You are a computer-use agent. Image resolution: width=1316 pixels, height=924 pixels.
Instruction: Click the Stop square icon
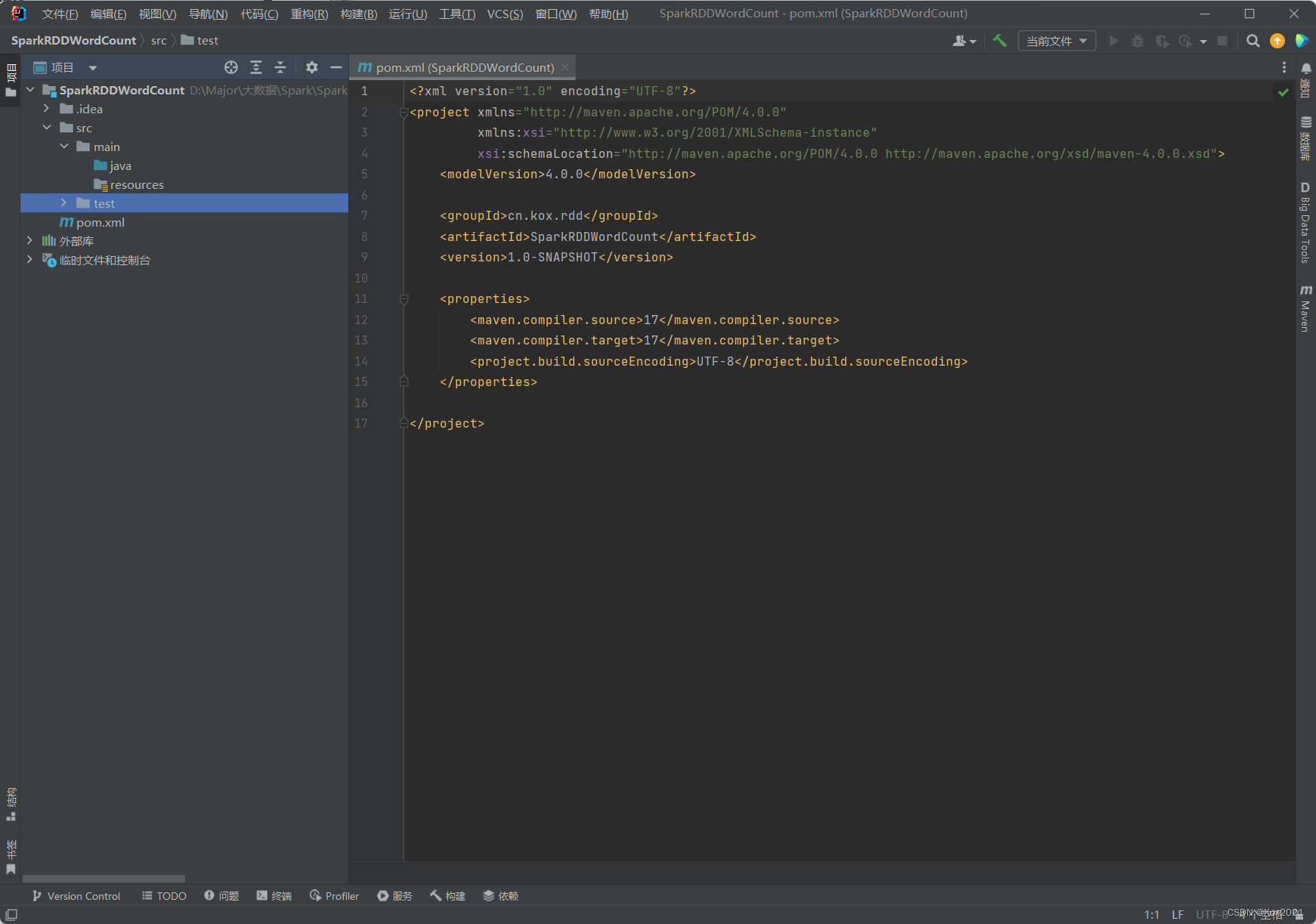(x=1222, y=41)
